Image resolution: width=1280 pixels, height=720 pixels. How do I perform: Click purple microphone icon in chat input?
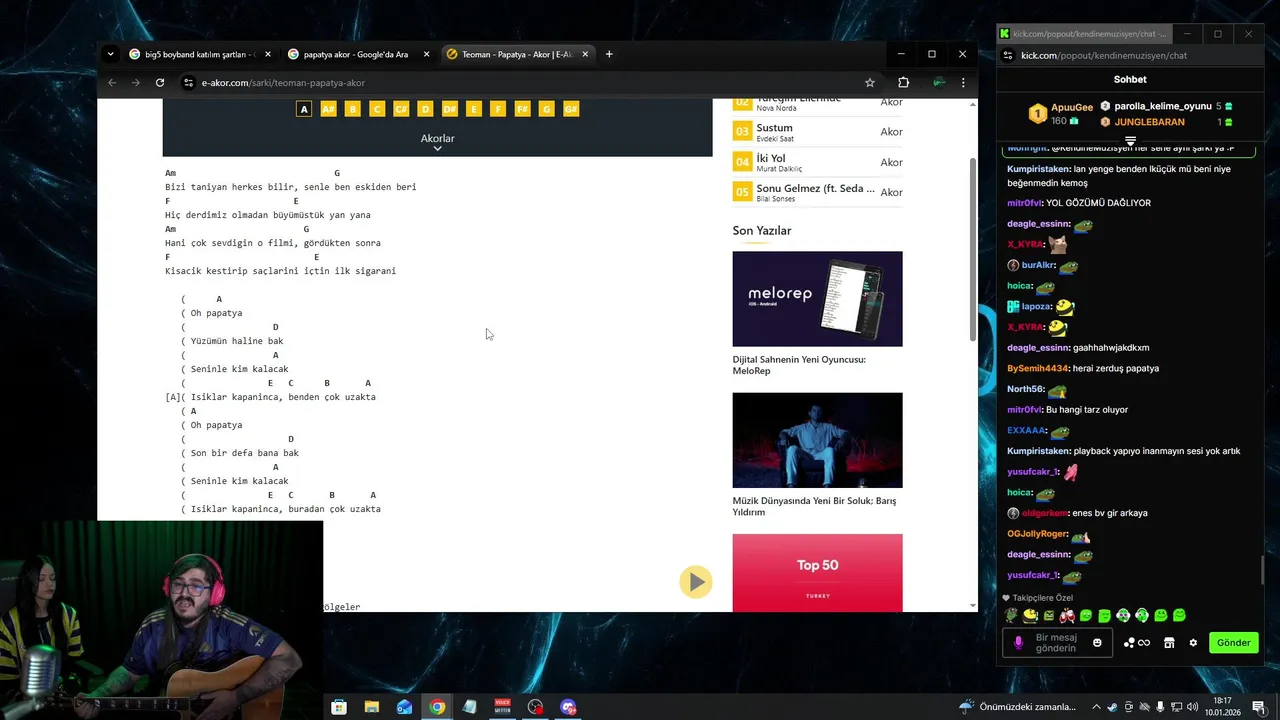click(x=1019, y=643)
